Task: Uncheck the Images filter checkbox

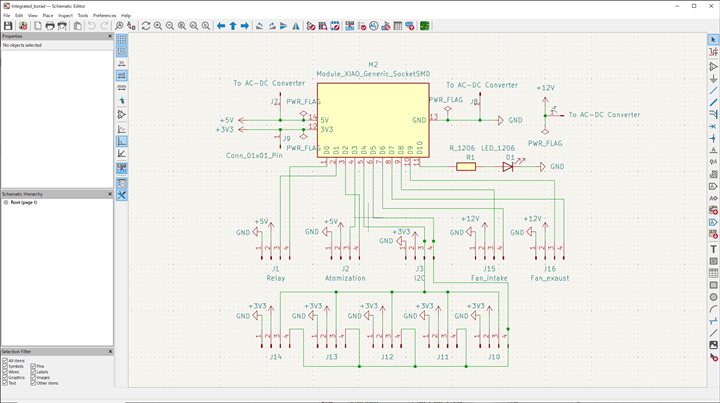Action: (x=33, y=377)
